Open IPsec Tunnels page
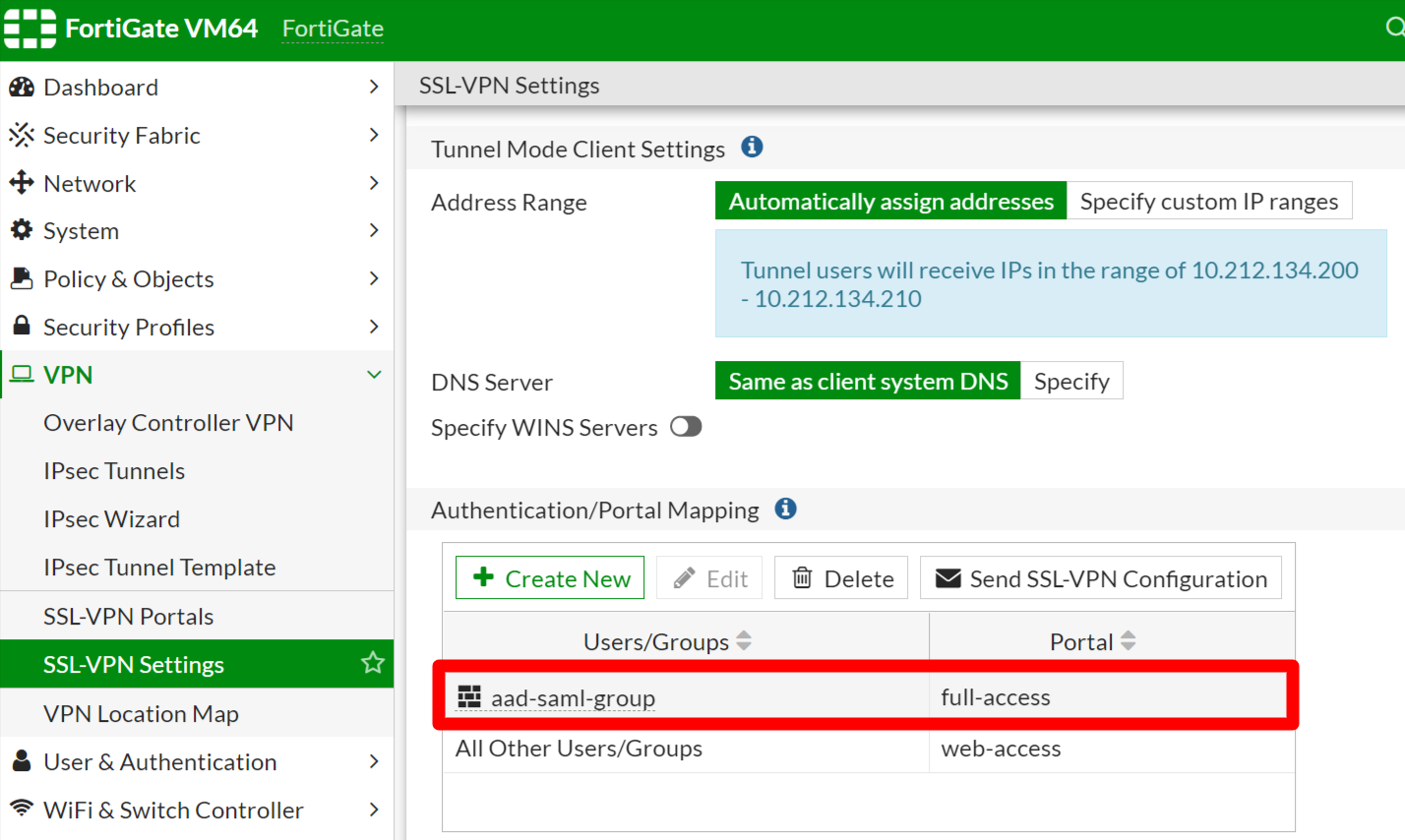 click(114, 471)
